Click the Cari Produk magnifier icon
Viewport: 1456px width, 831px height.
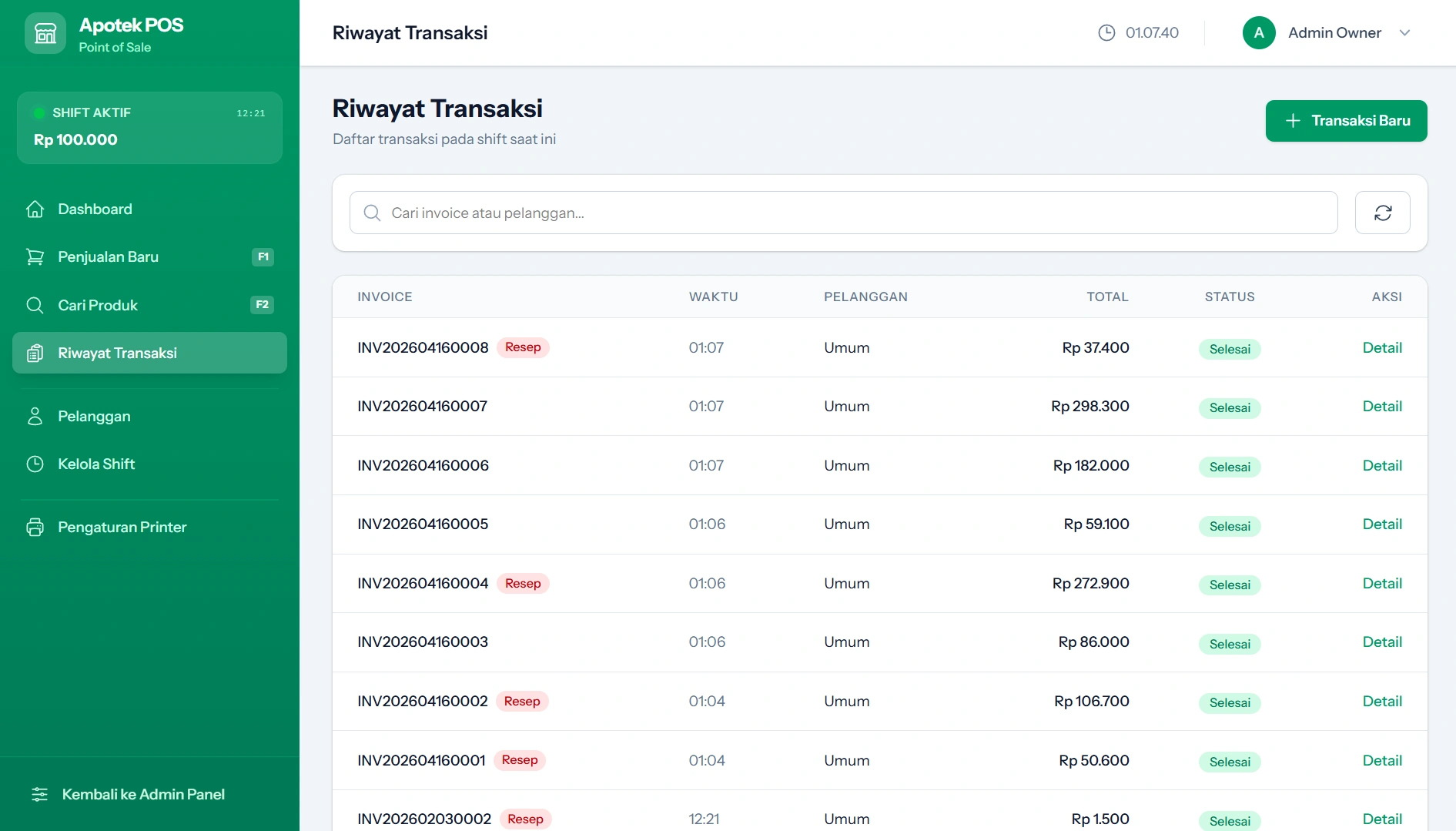pyautogui.click(x=35, y=305)
